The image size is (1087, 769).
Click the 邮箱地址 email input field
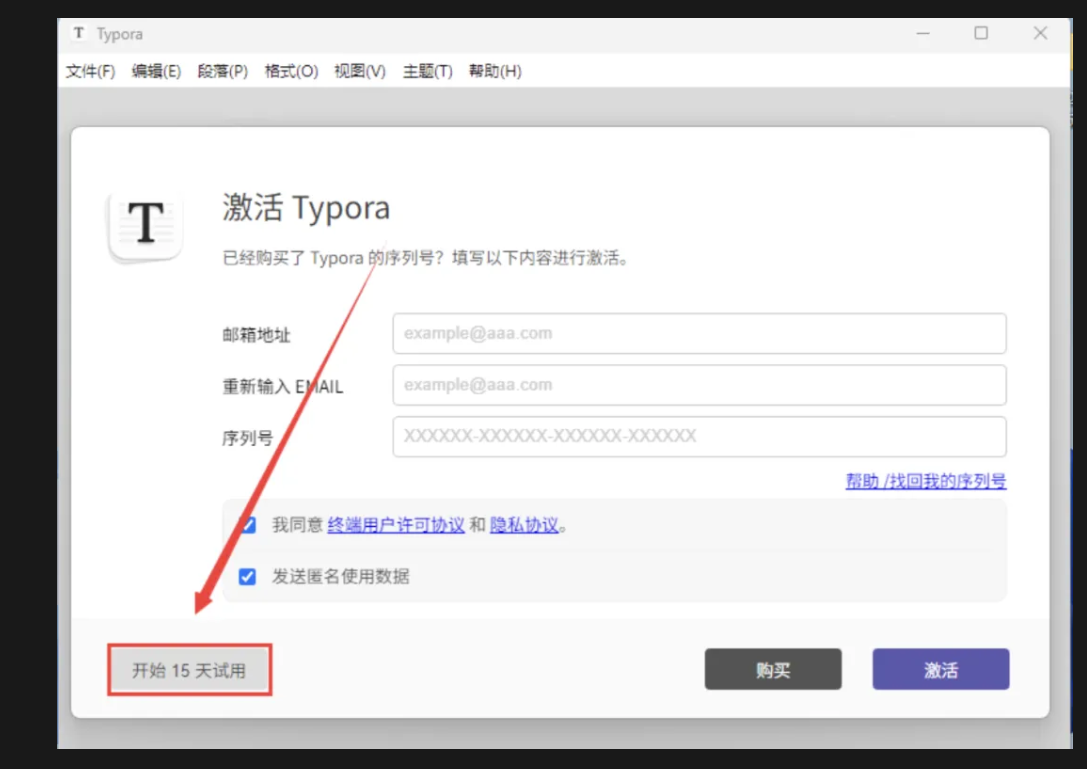699,334
